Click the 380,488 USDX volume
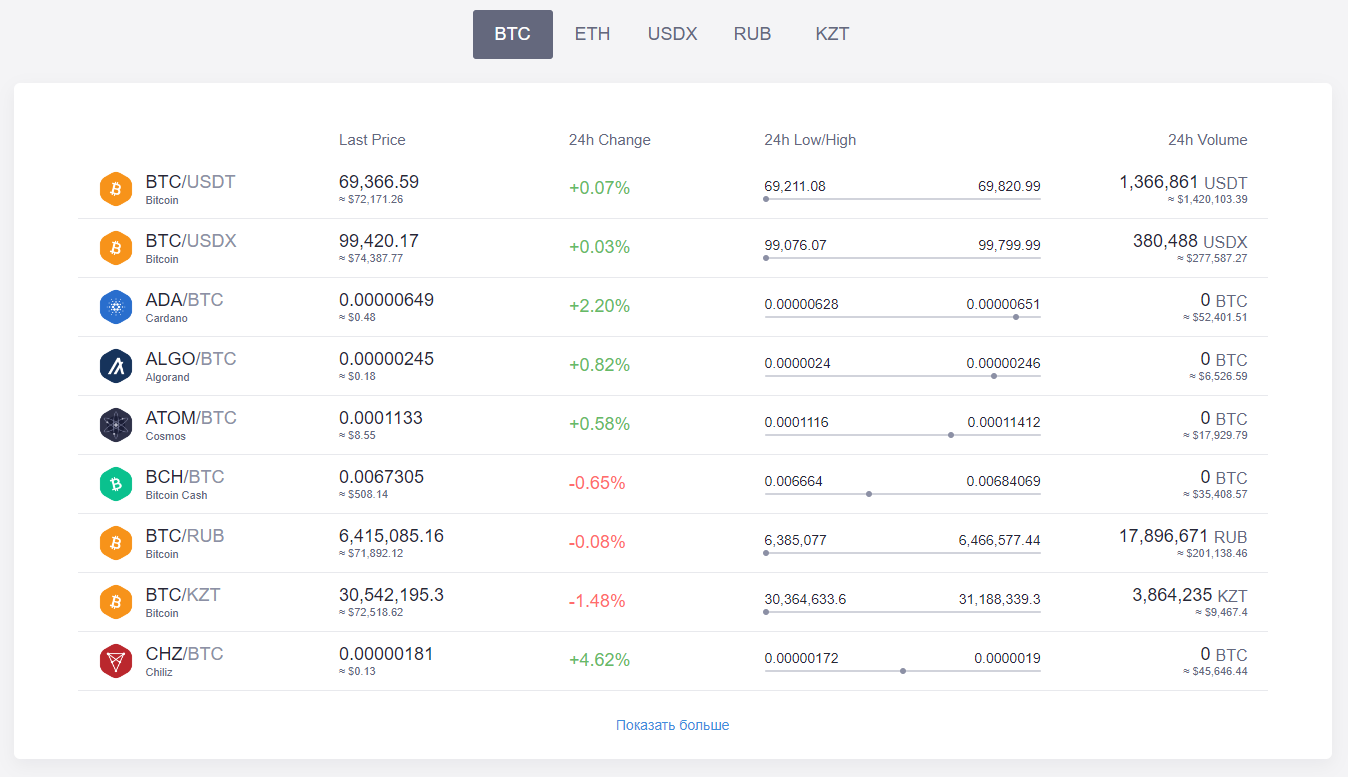1348x777 pixels. (1190, 241)
